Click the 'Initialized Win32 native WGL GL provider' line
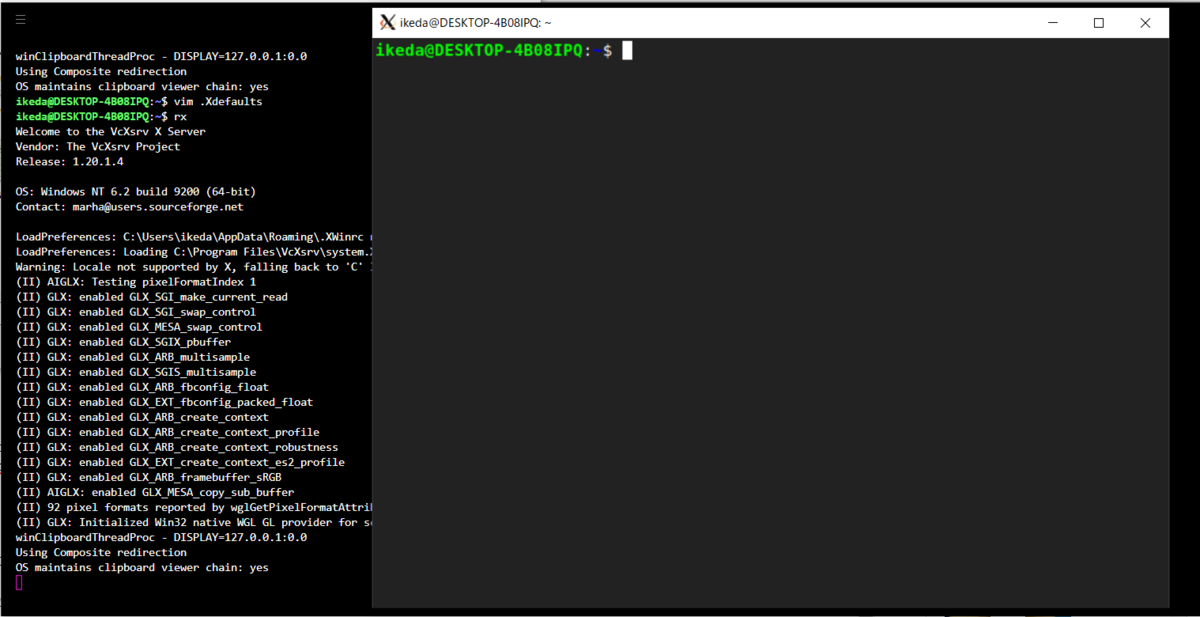This screenshot has height=617, width=1200. point(194,522)
